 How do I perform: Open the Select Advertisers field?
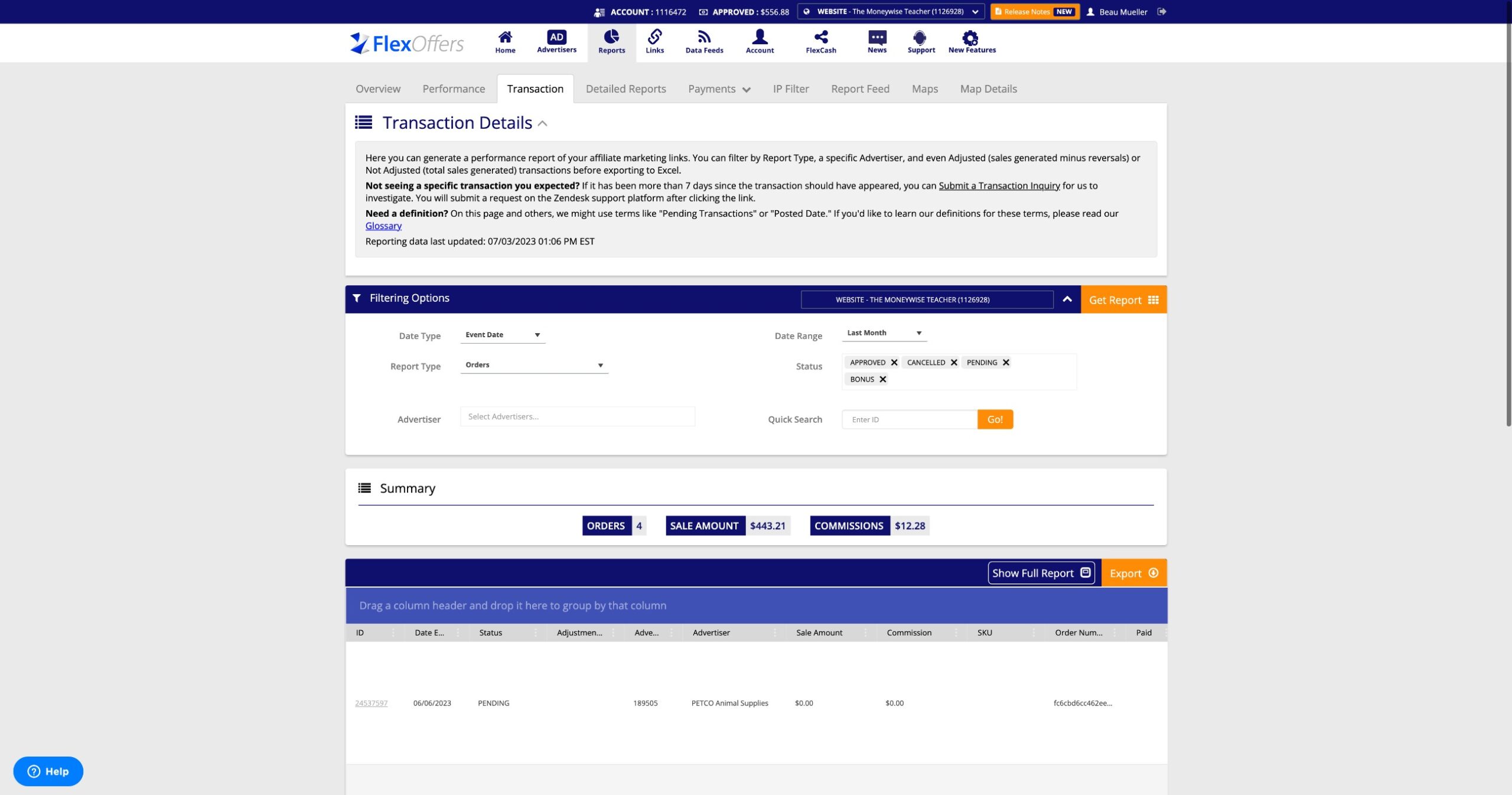click(577, 416)
